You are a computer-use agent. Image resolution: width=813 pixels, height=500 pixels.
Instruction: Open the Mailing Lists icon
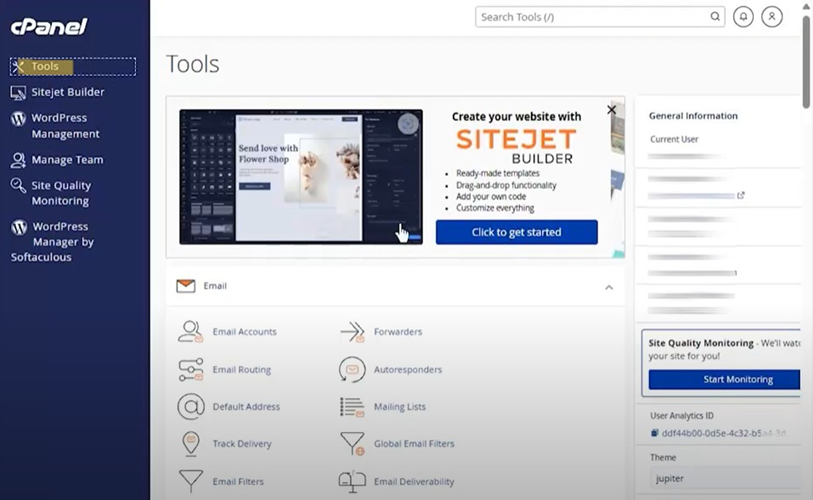[x=352, y=407]
